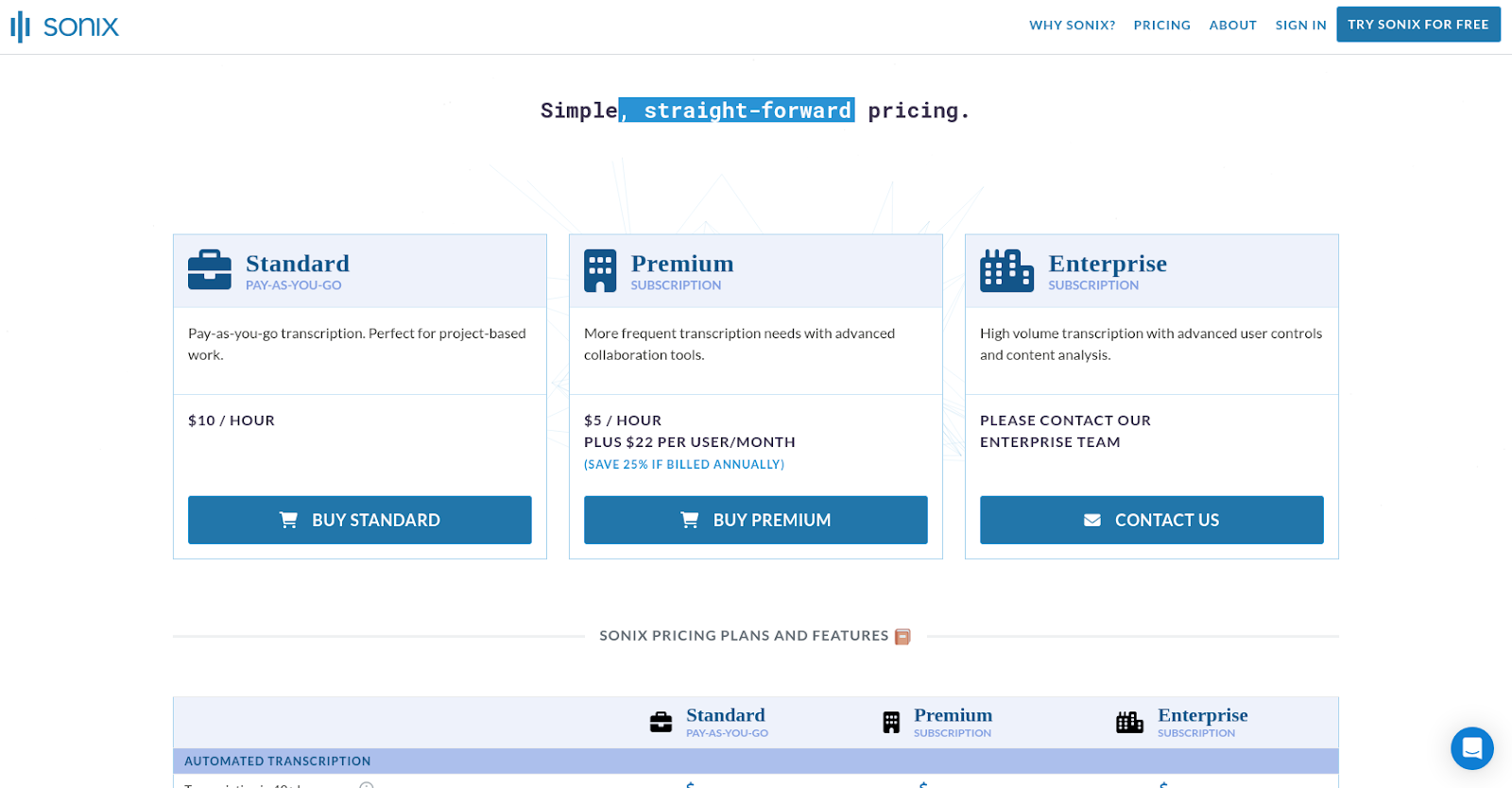
Task: Click the Enterprise card title
Action: click(x=1108, y=264)
